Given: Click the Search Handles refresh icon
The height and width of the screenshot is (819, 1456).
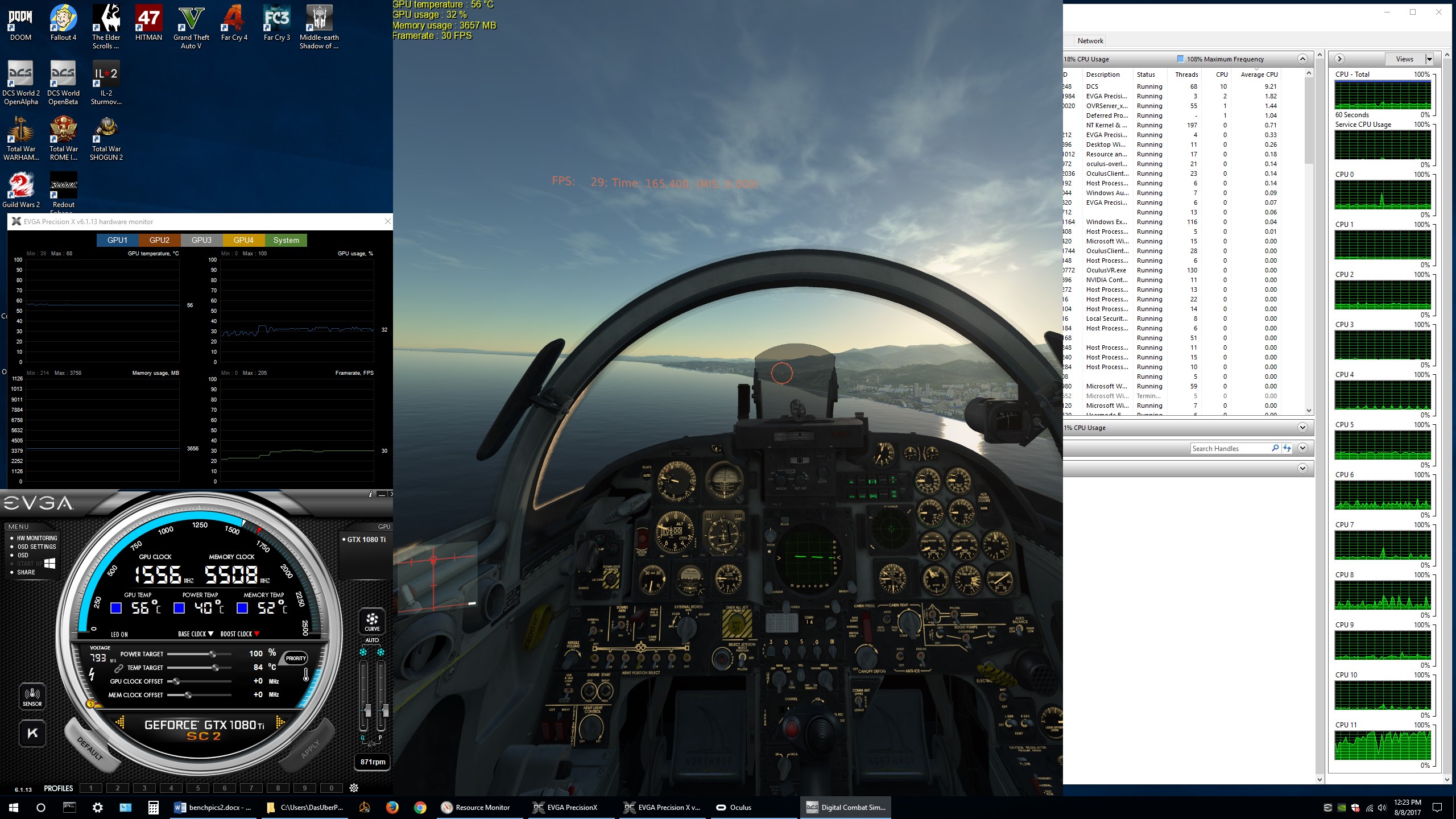Looking at the screenshot, I should 1287,448.
